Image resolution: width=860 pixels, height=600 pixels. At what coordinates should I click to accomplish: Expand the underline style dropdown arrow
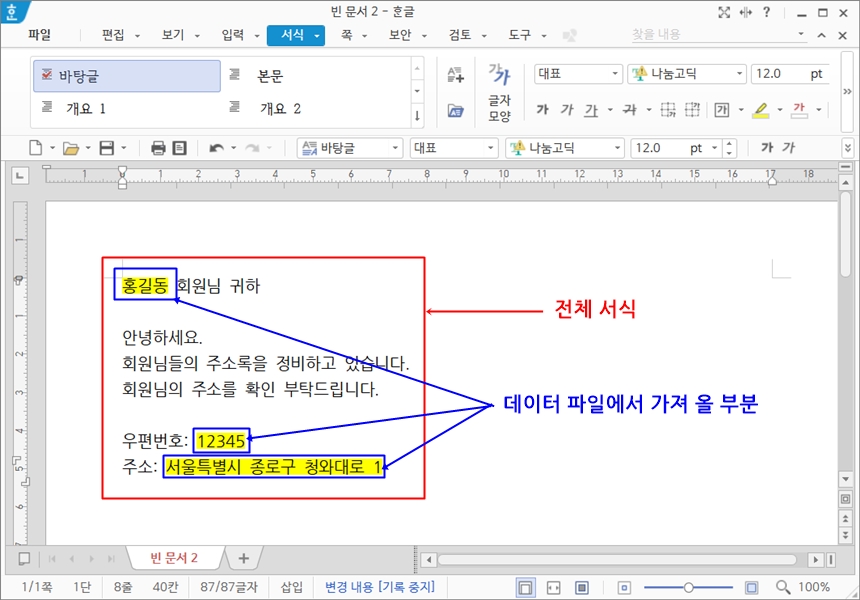(610, 110)
